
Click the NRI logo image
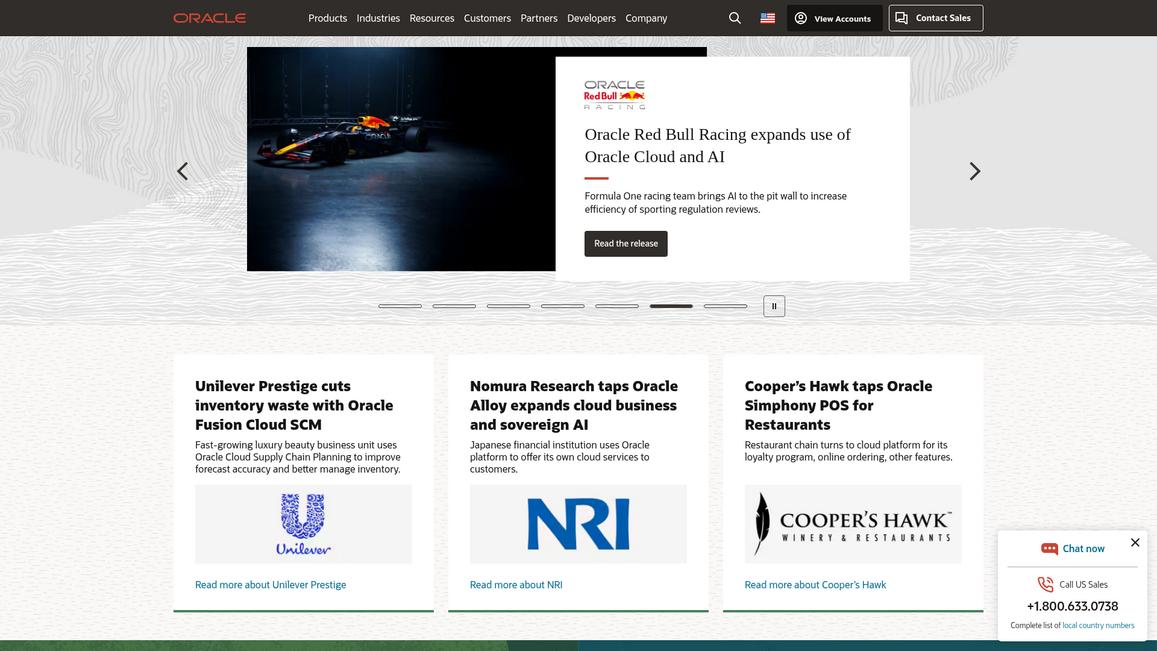pos(578,524)
